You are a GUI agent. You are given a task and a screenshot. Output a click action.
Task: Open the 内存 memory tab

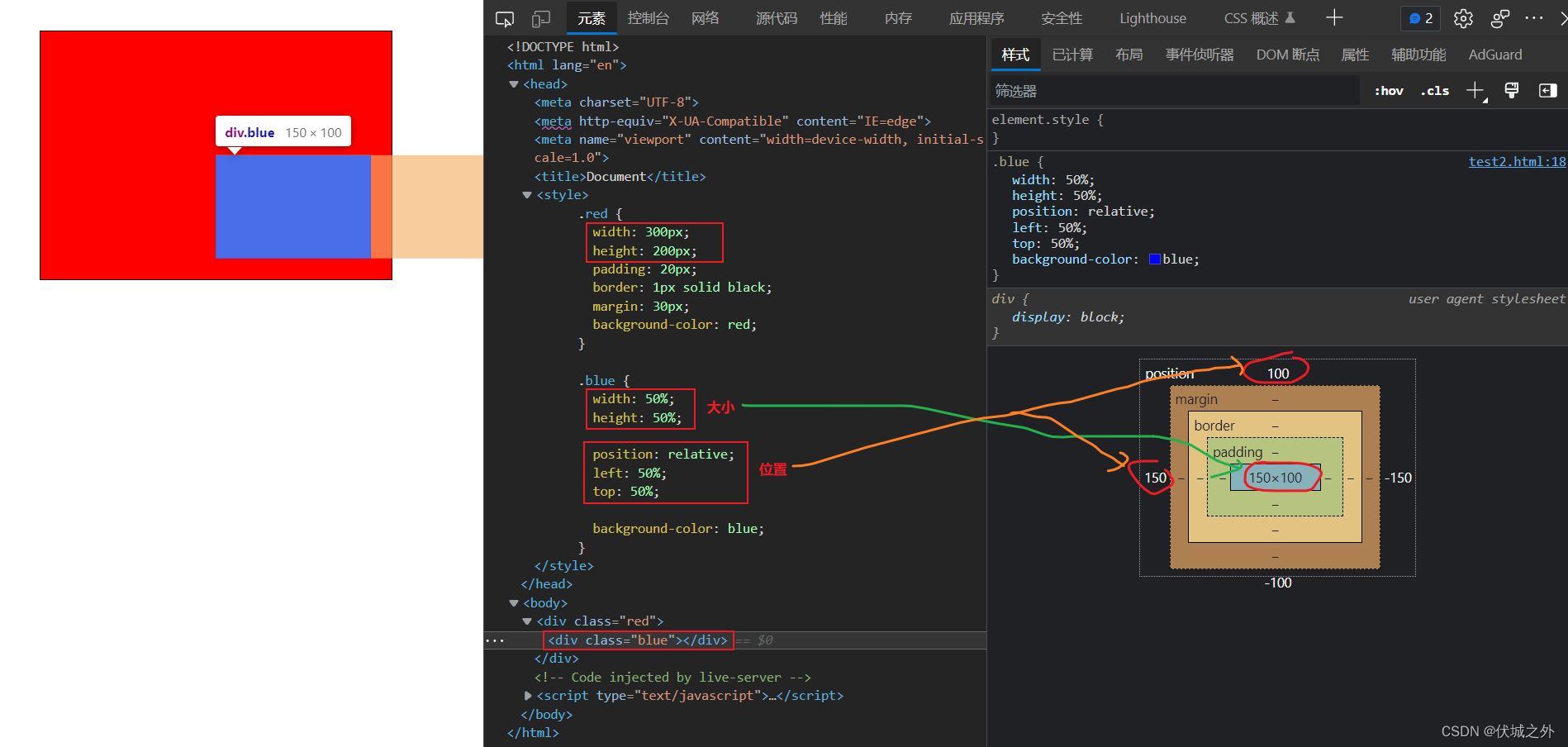pos(898,18)
